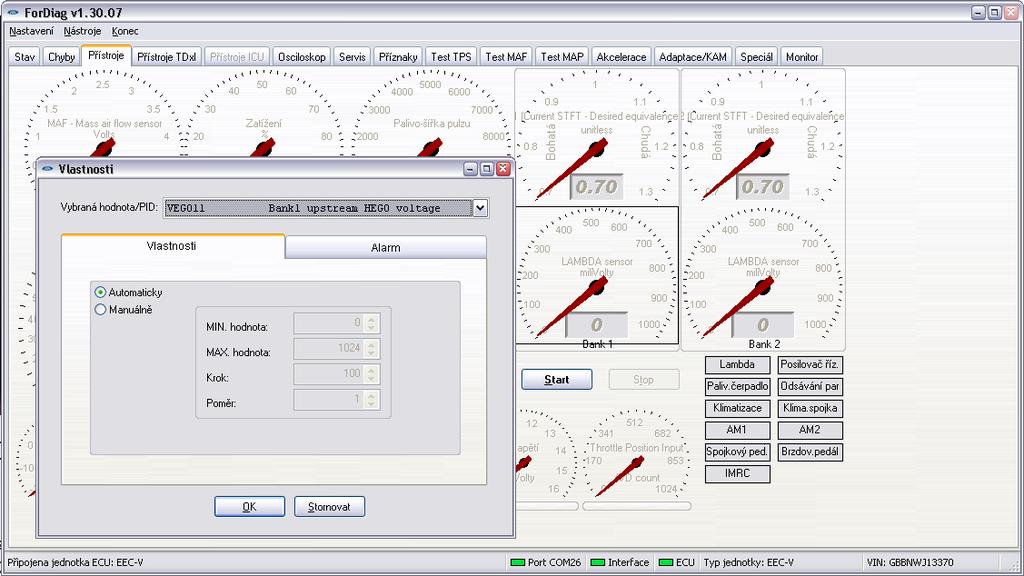Viewport: 1024px width, 576px height.
Task: Select the Vlastnosti tab in dialog
Action: 172,246
